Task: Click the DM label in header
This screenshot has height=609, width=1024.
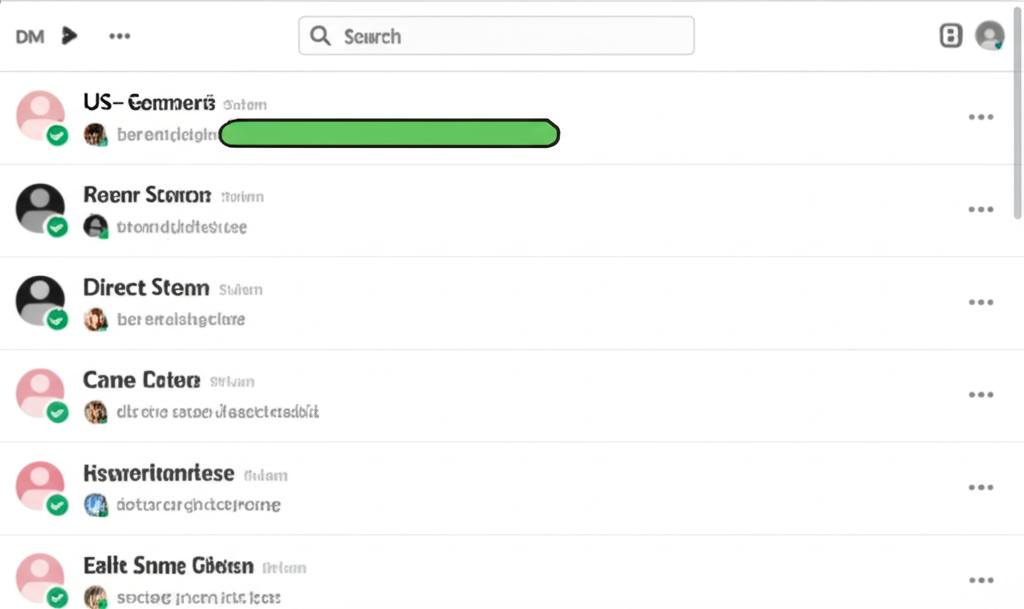Action: click(30, 37)
